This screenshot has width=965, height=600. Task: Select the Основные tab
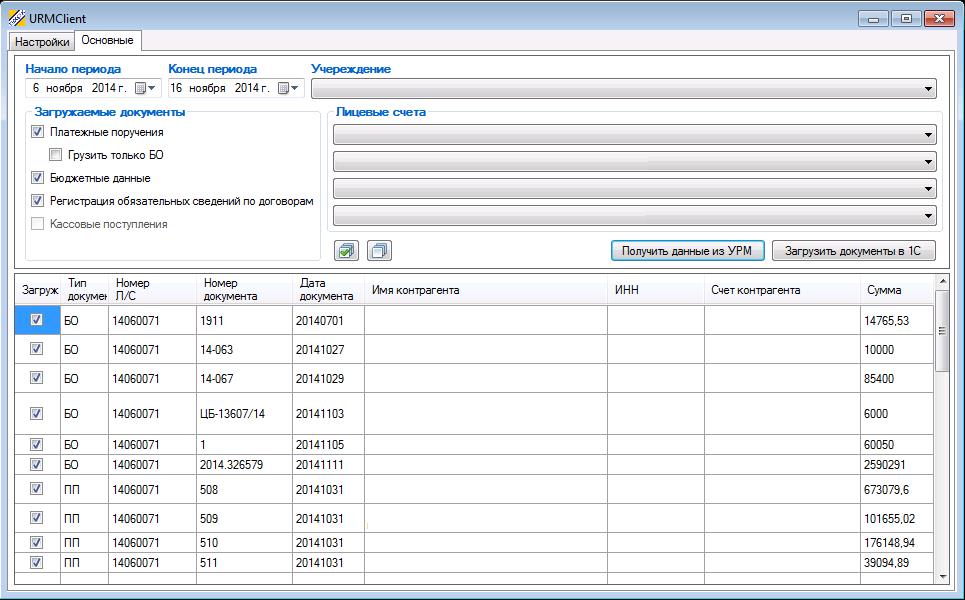tap(108, 40)
